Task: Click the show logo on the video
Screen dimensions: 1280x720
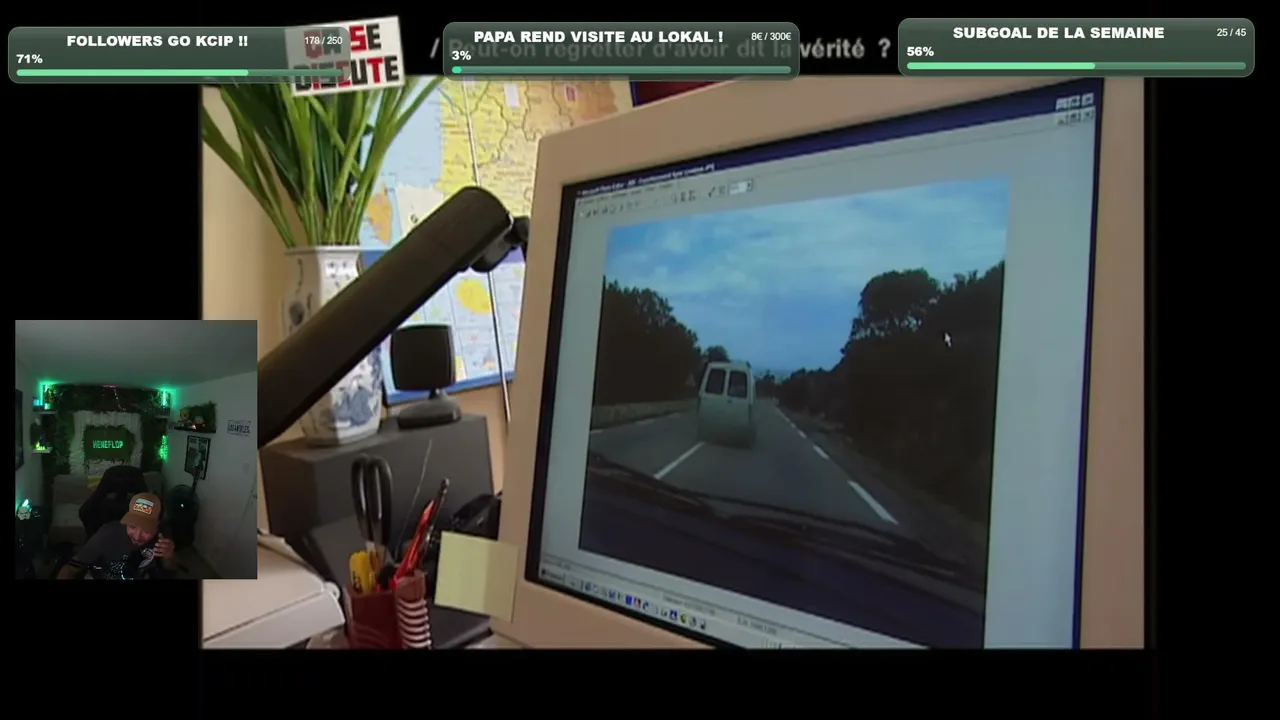Action: coord(346,55)
